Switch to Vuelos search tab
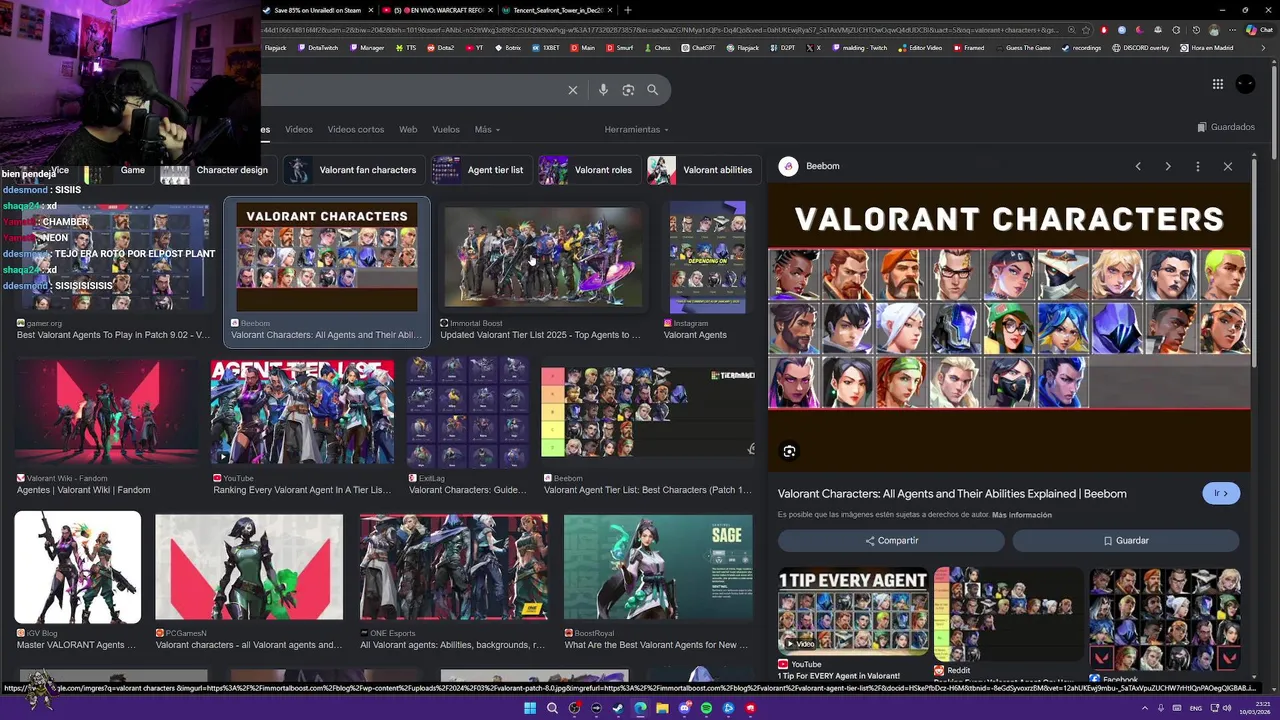This screenshot has width=1280, height=720. point(446,129)
